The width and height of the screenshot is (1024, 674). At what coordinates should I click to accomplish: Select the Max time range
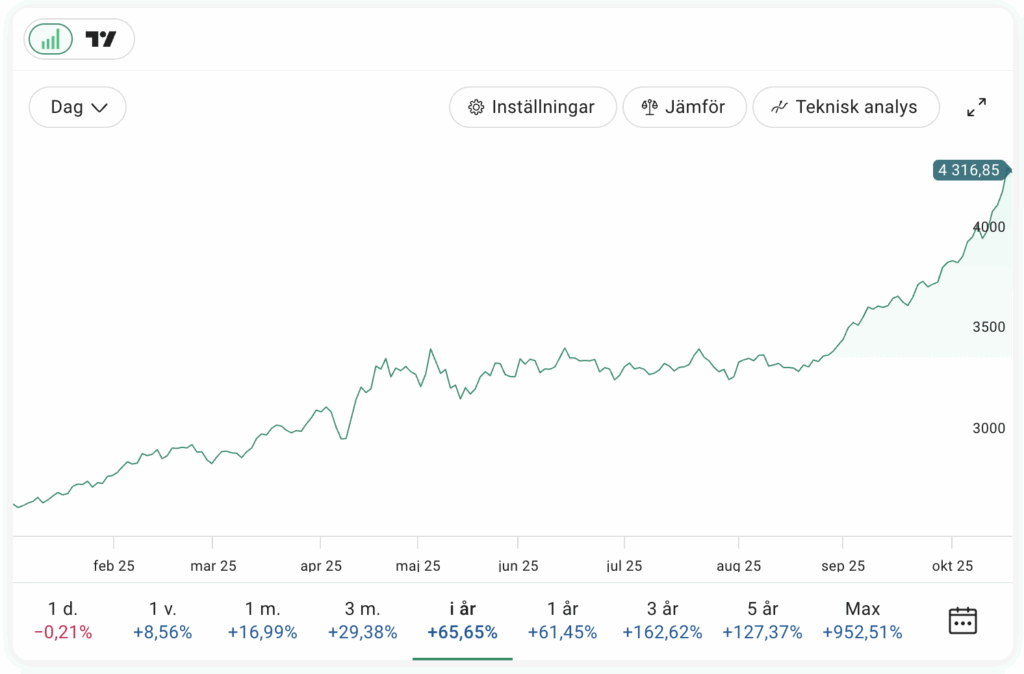pyautogui.click(x=862, y=620)
